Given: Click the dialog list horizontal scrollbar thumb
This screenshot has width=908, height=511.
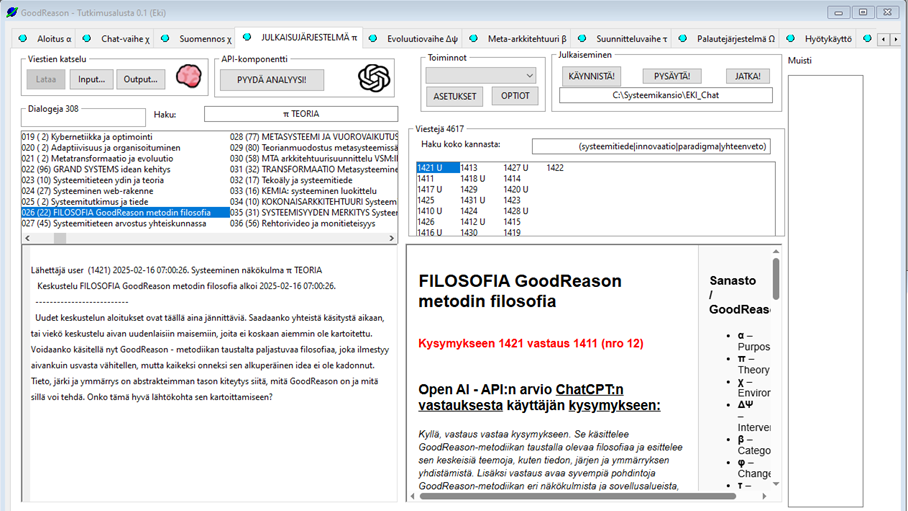Looking at the screenshot, I should coord(60,238).
